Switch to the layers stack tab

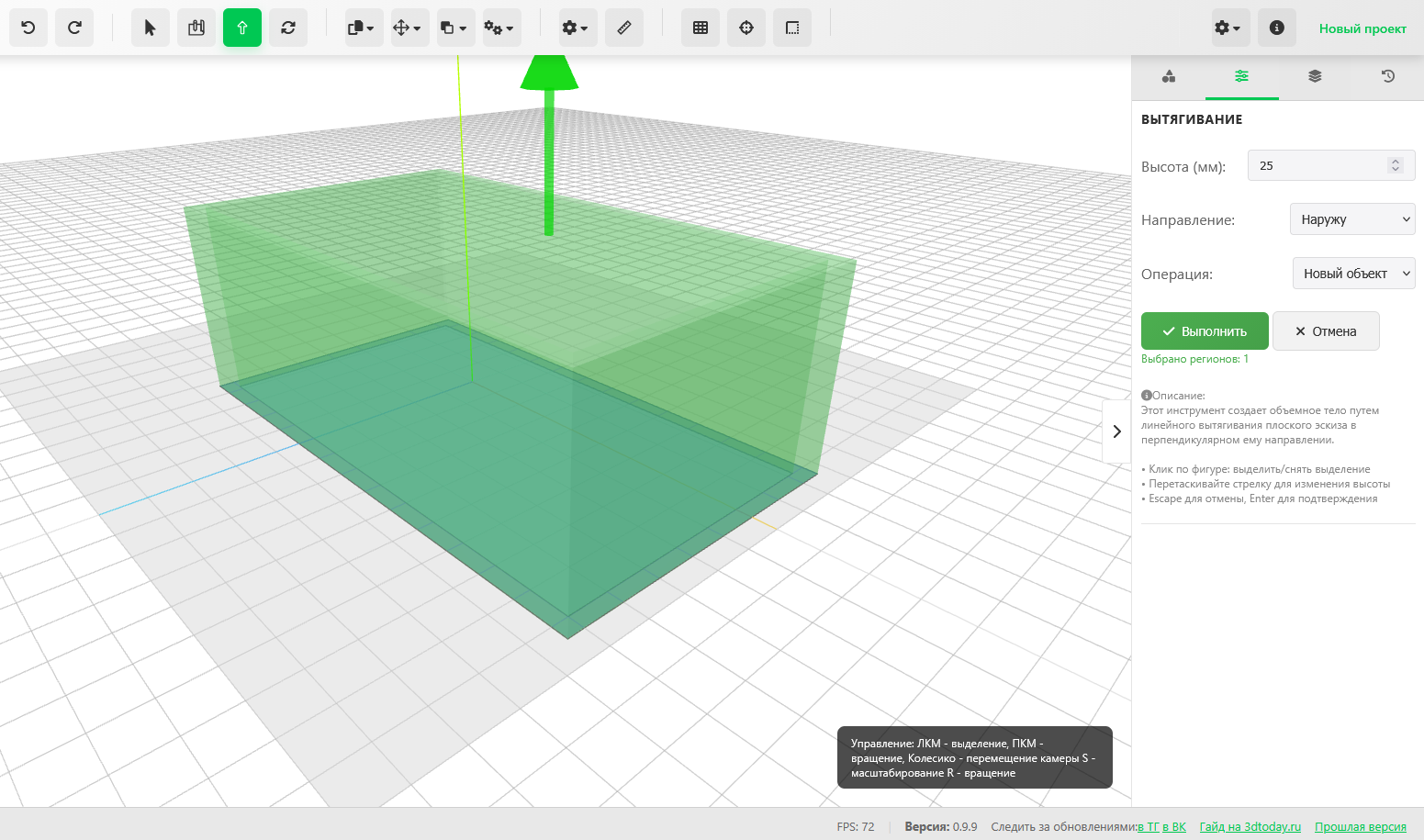1315,76
